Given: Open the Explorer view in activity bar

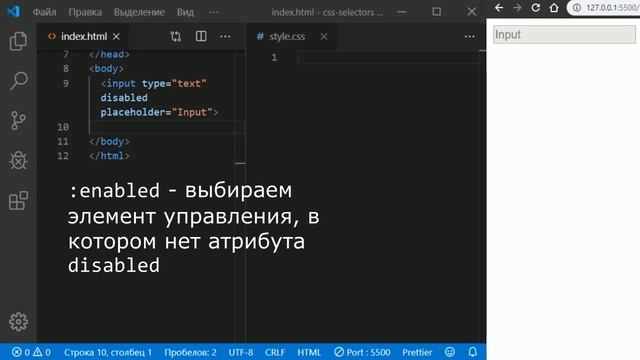Looking at the screenshot, I should [x=18, y=41].
